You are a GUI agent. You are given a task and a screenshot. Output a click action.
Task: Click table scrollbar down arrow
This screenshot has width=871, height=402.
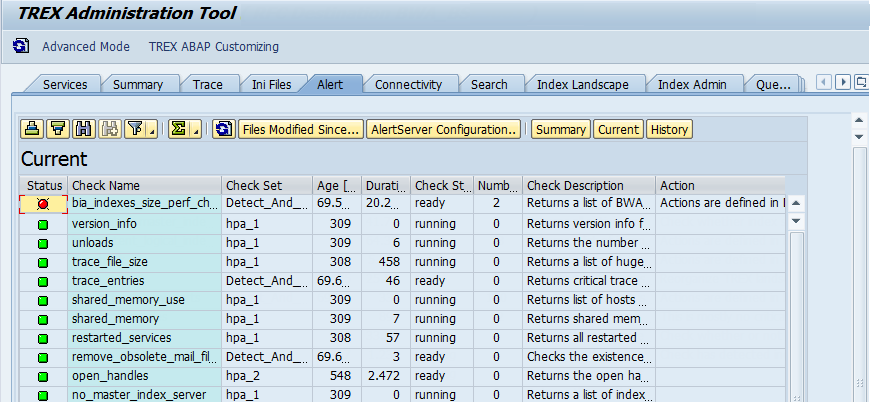pyautogui.click(x=796, y=221)
